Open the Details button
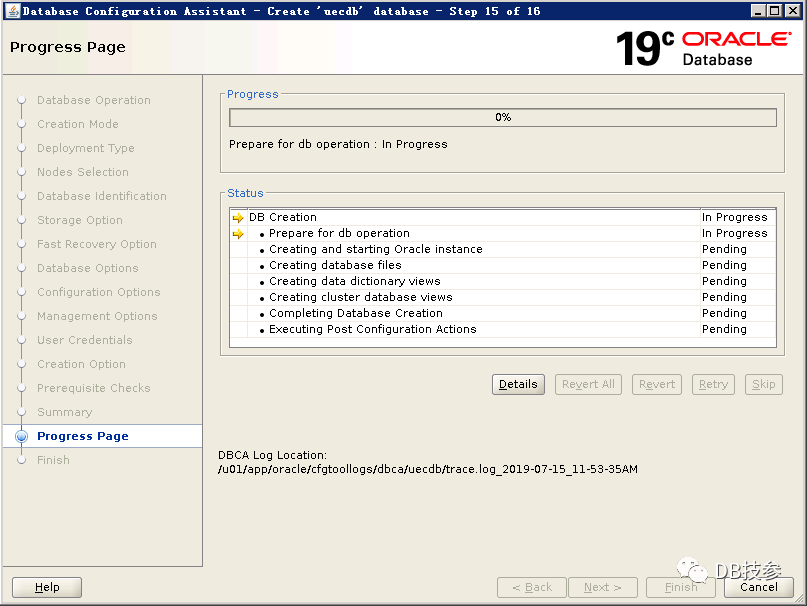The image size is (807, 606). click(x=518, y=384)
